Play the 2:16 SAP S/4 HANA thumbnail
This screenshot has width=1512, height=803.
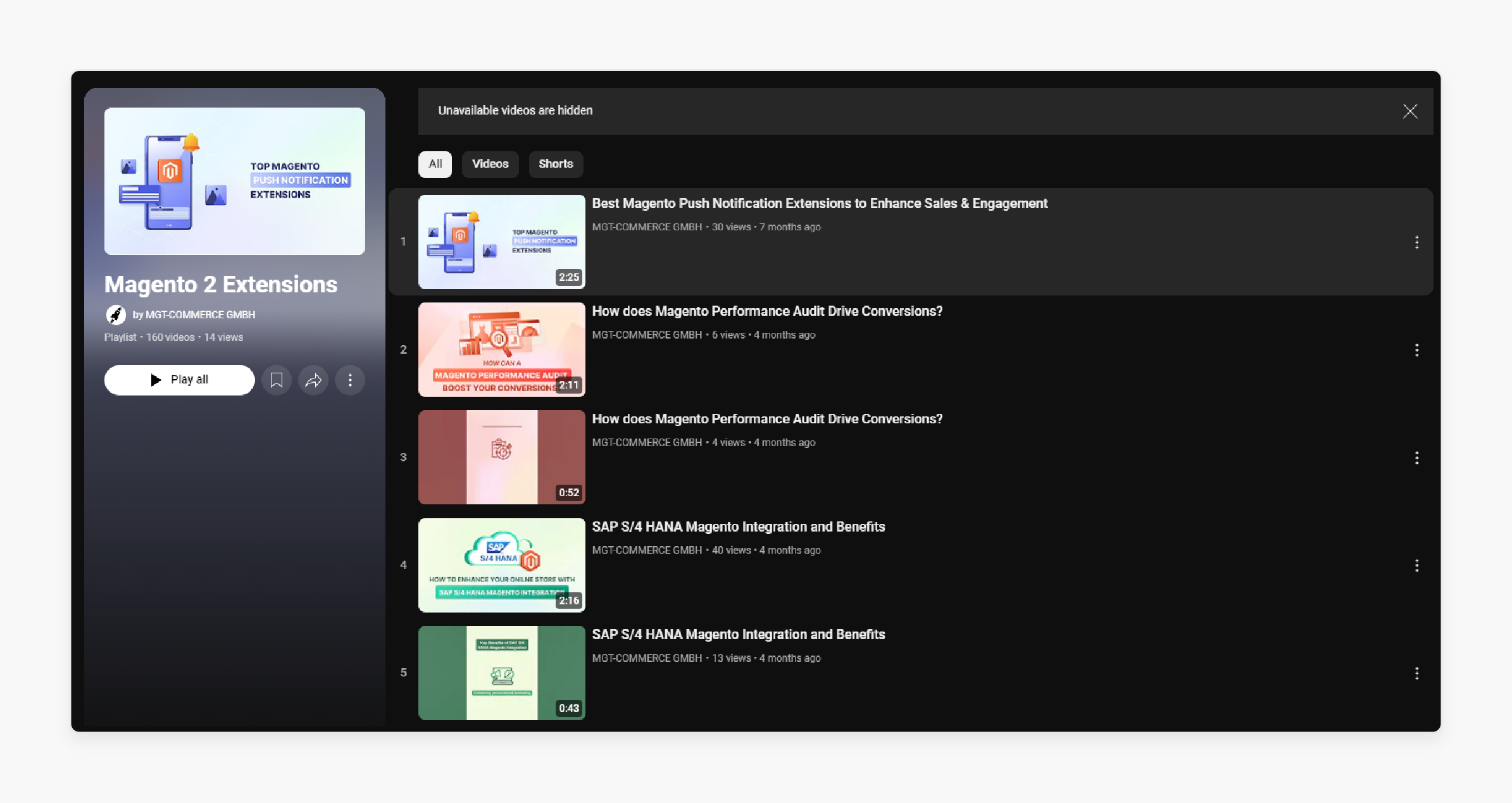coord(501,565)
